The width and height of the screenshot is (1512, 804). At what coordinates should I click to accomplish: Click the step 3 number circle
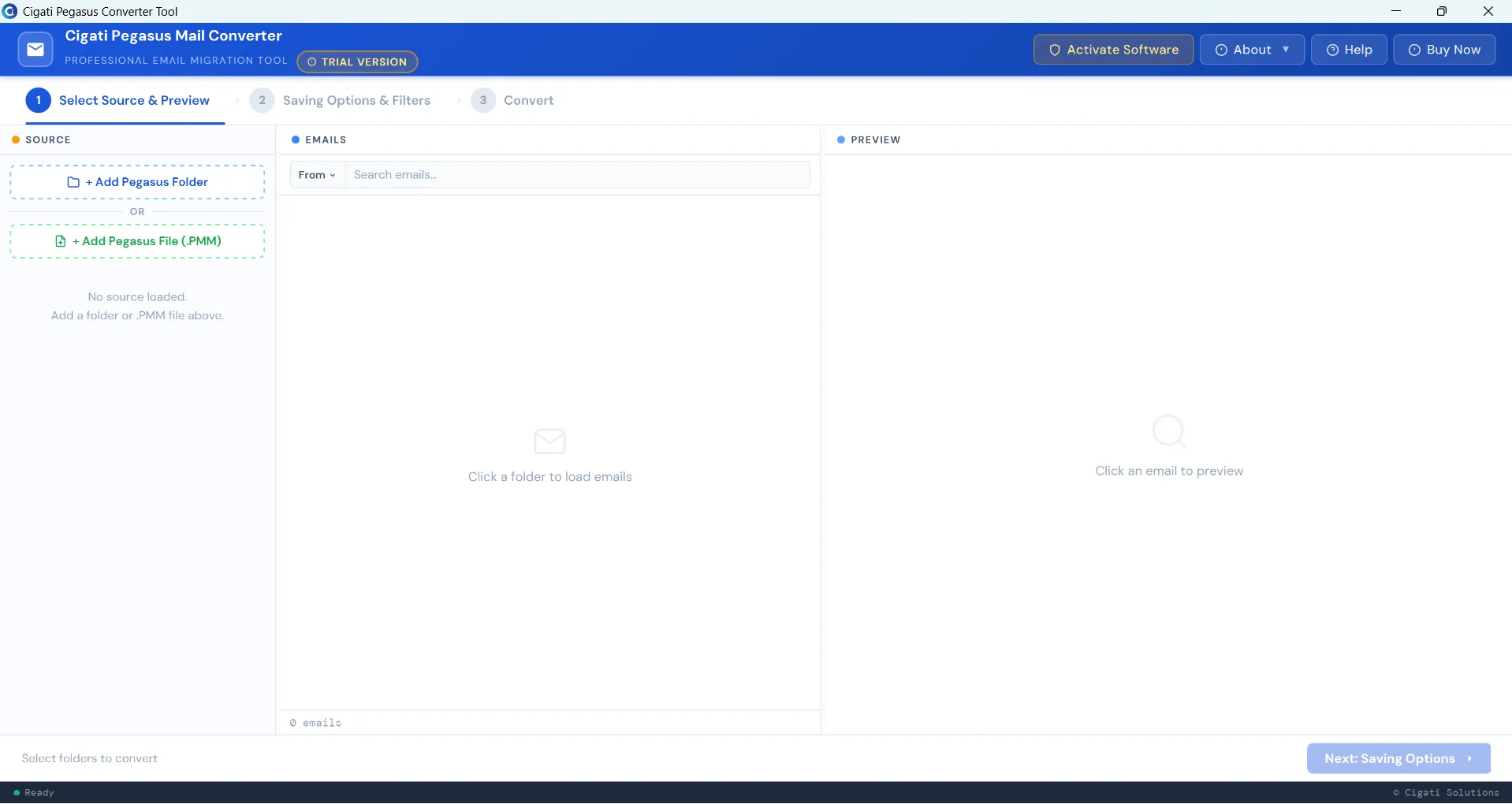tap(483, 100)
